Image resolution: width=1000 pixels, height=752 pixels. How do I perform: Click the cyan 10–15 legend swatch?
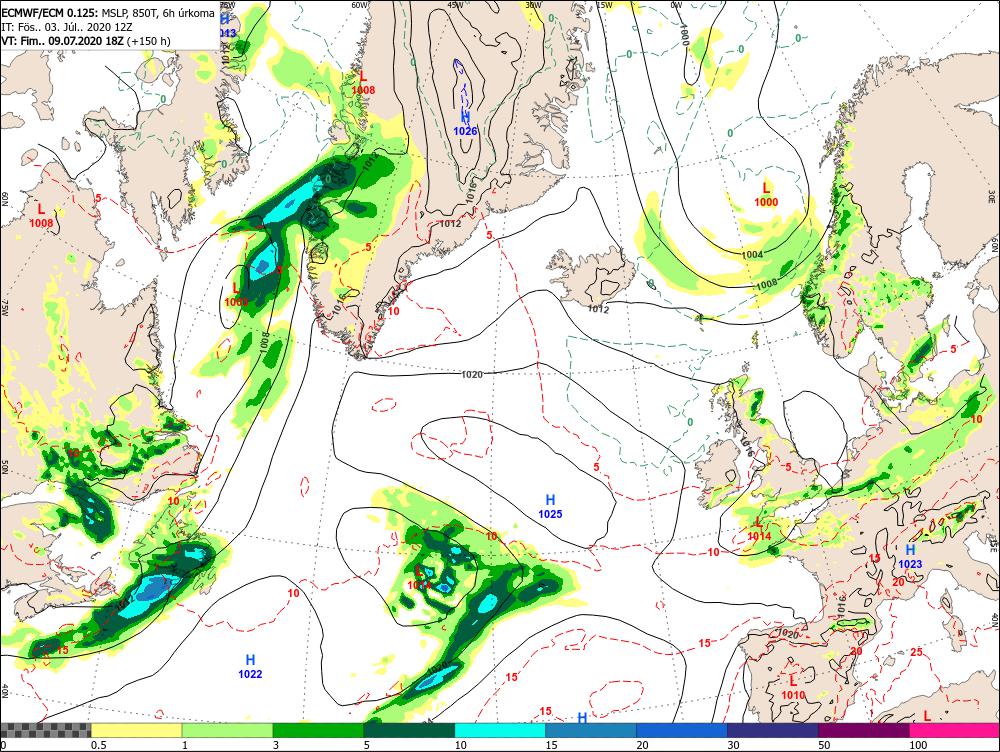500,730
